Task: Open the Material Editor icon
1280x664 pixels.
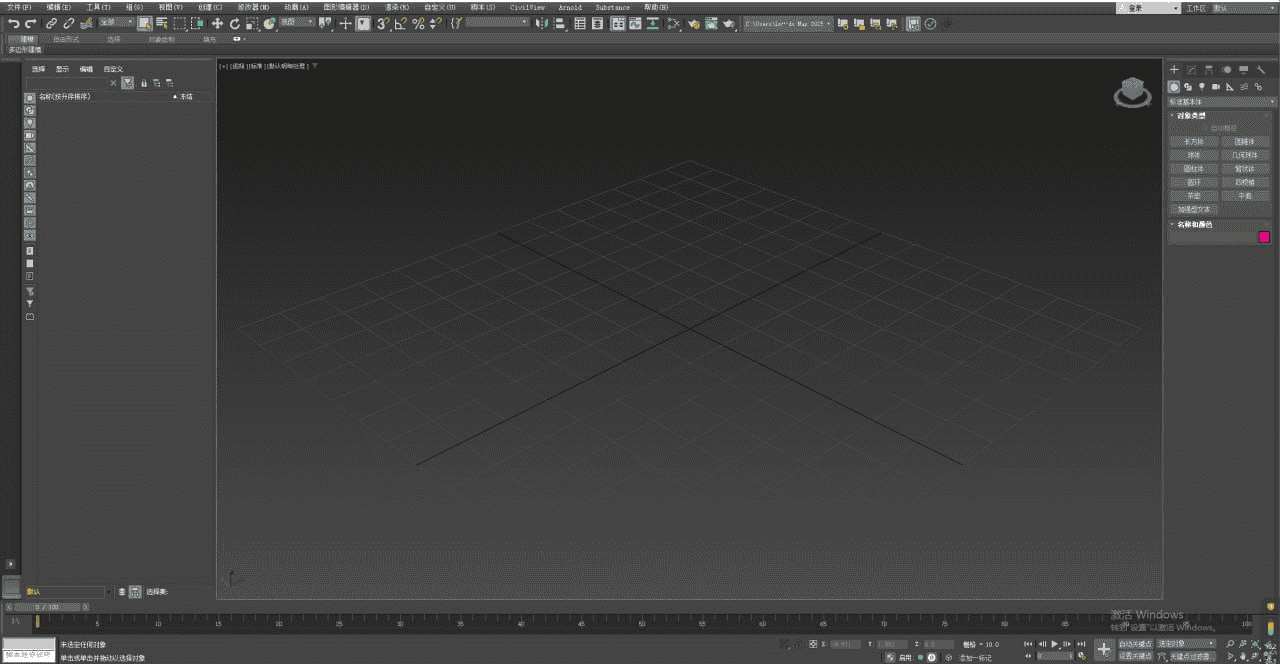Action: (x=674, y=23)
